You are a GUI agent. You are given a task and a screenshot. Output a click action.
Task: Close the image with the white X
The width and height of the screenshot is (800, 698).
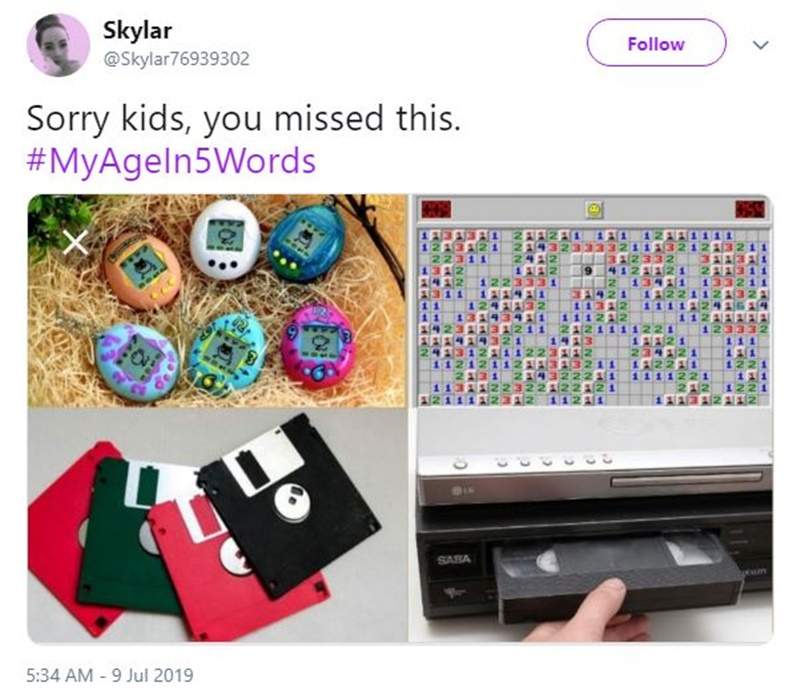75,241
